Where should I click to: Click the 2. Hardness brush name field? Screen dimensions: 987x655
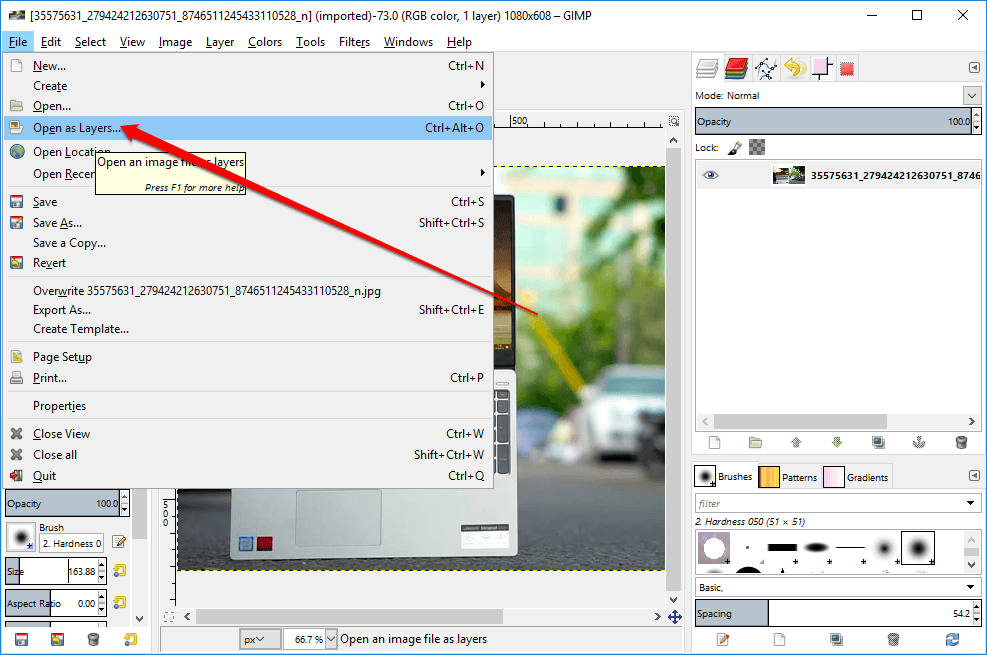click(72, 544)
